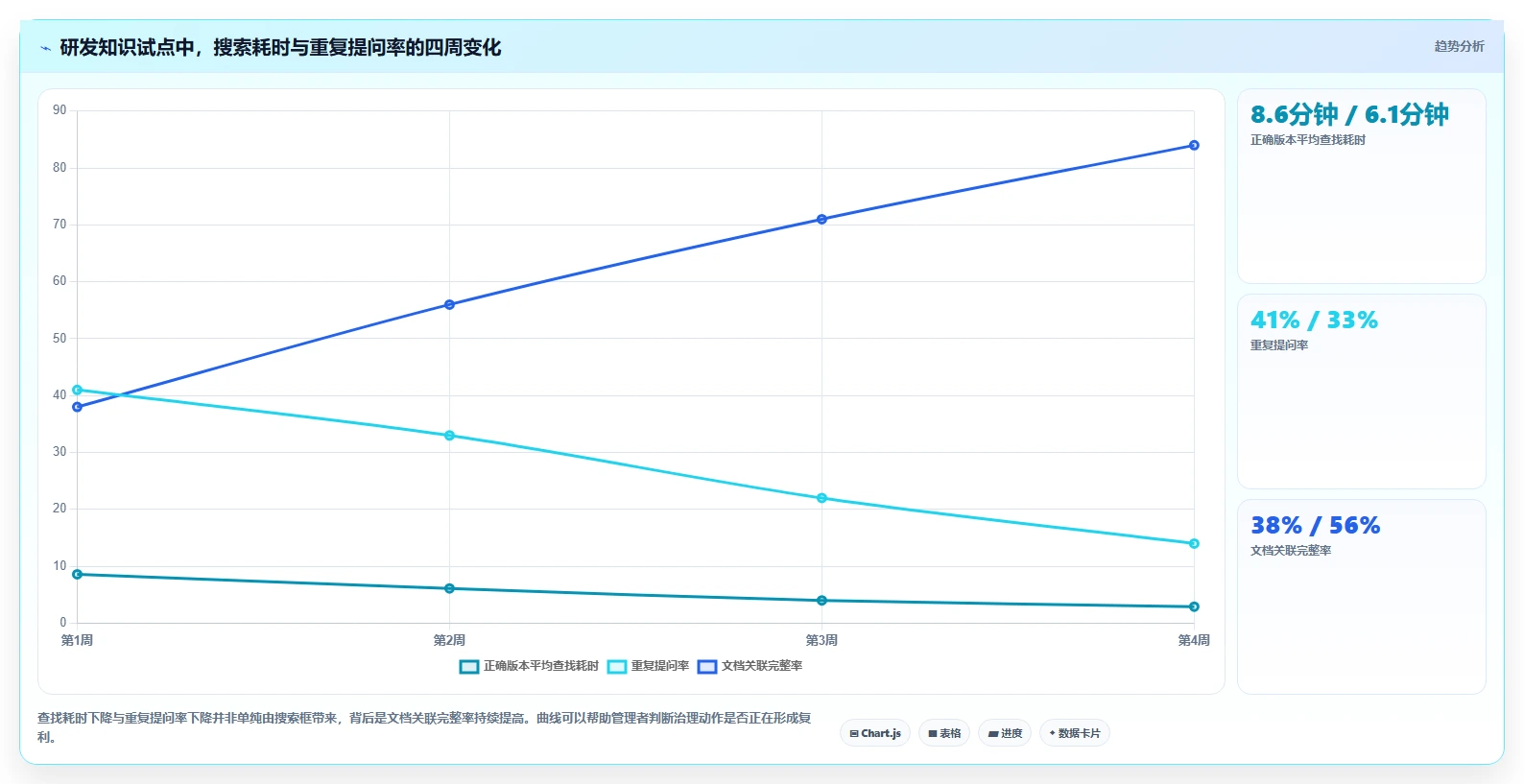Image resolution: width=1524 pixels, height=784 pixels.
Task: Select 正确版本平均查找耗时 point at 第1周
Action: coord(77,574)
